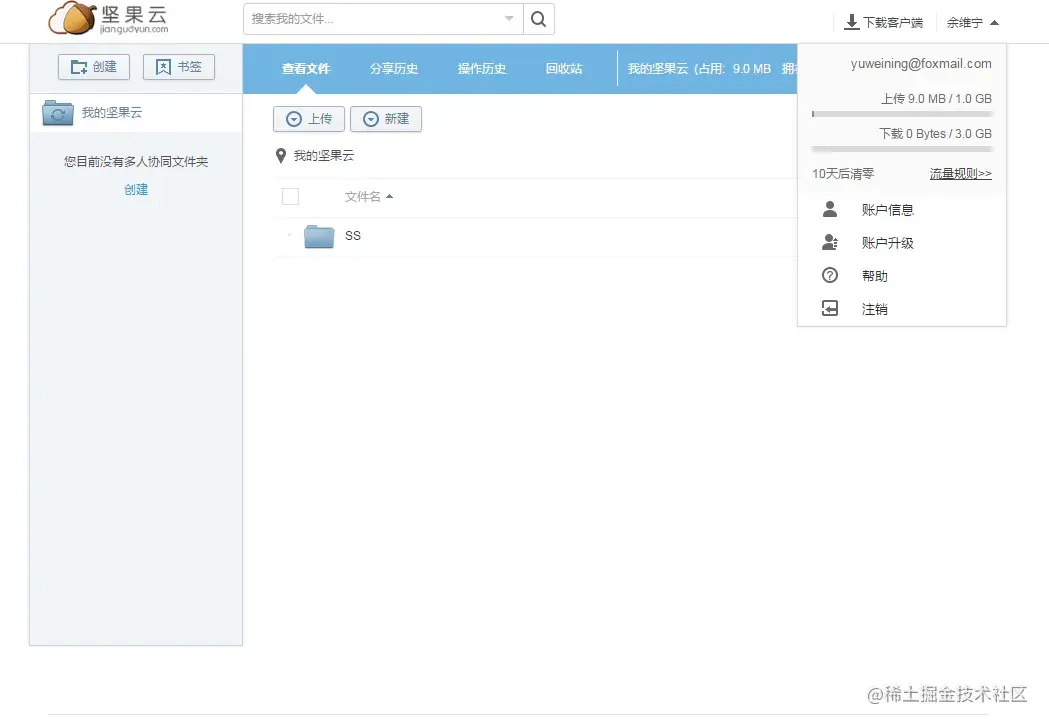The height and width of the screenshot is (726, 1049).
Task: Open the 回收站 tab
Action: click(563, 68)
